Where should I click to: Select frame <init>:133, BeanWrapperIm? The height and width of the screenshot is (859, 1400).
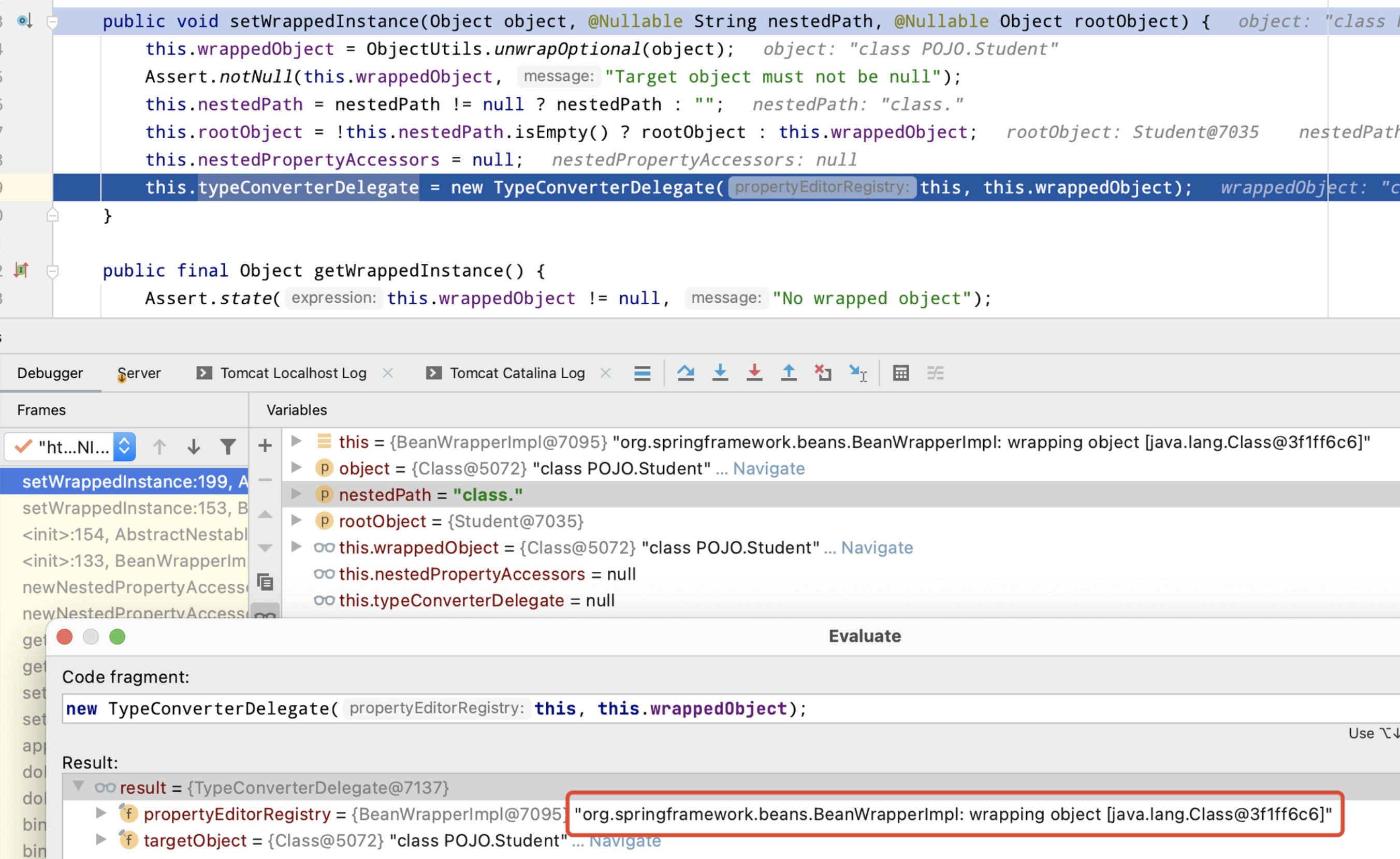(x=124, y=561)
